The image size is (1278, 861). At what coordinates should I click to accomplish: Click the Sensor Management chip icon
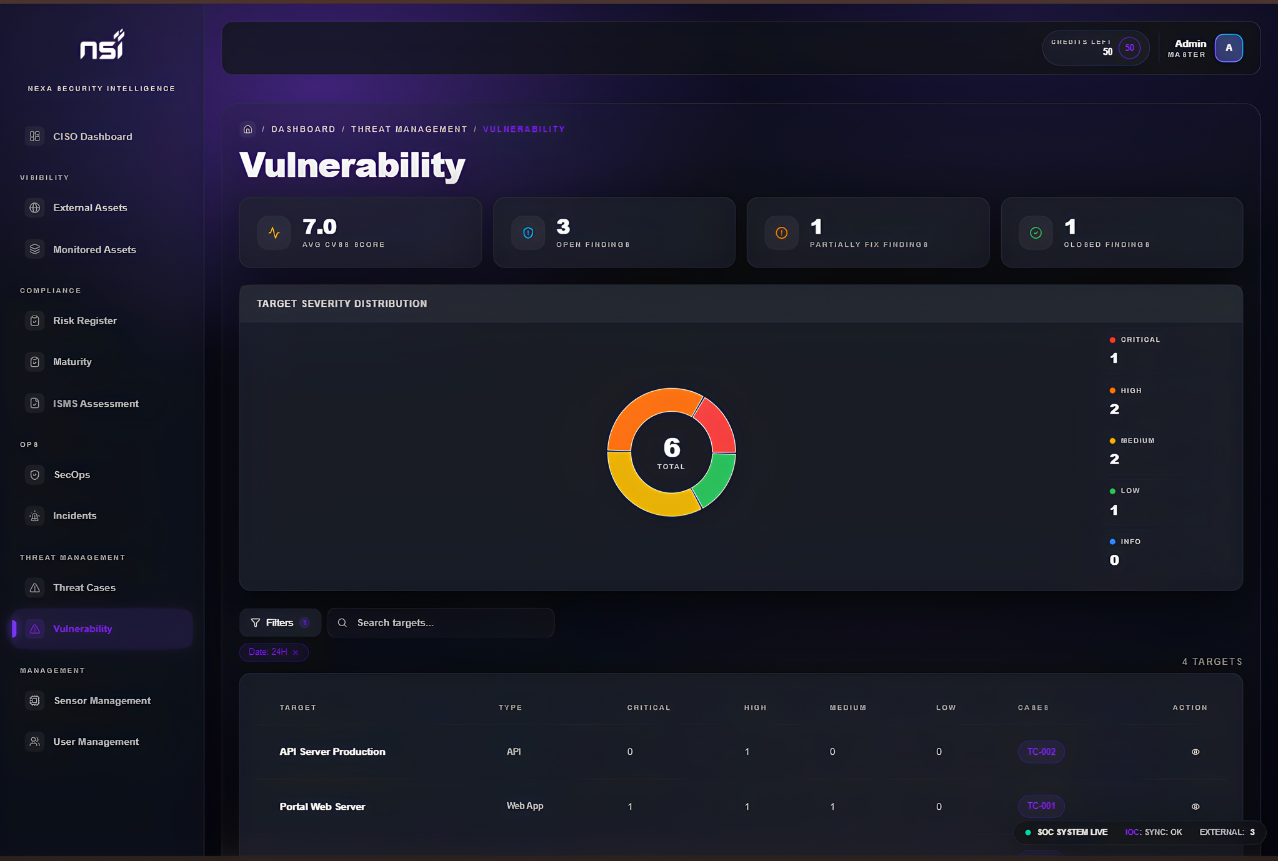coord(35,701)
